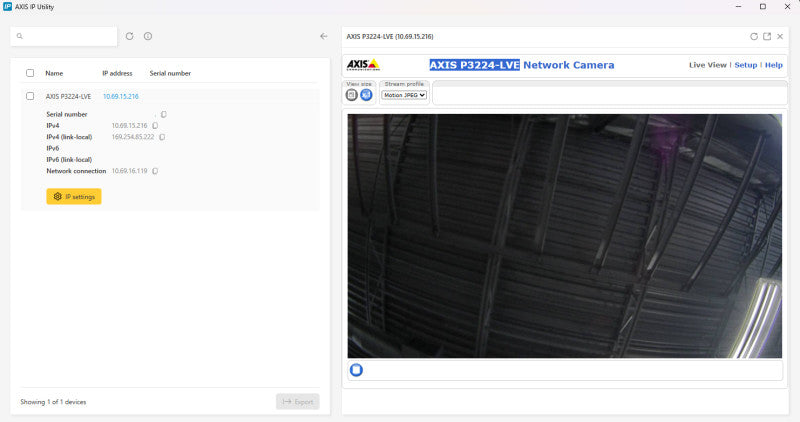Close the AXIS P3224-LVE preview panel
The image size is (800, 422).
780,36
